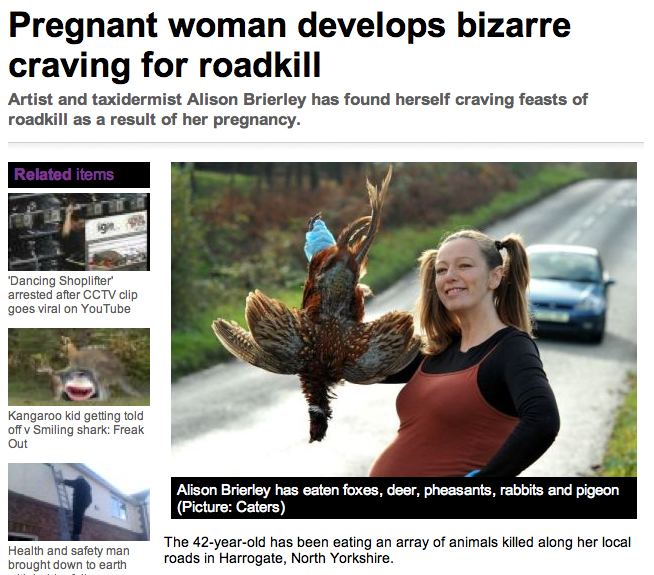Click the word 'roadkill' in the headline

259,65
